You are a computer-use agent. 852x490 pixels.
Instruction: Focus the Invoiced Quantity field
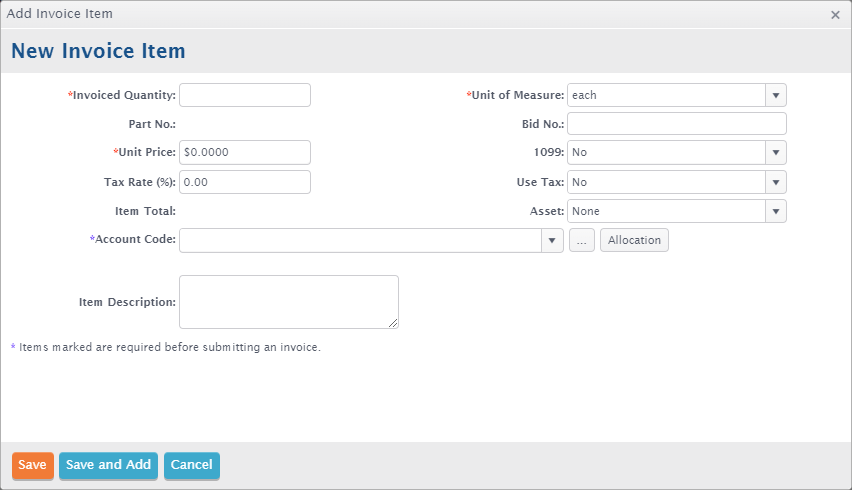pyautogui.click(x=245, y=95)
